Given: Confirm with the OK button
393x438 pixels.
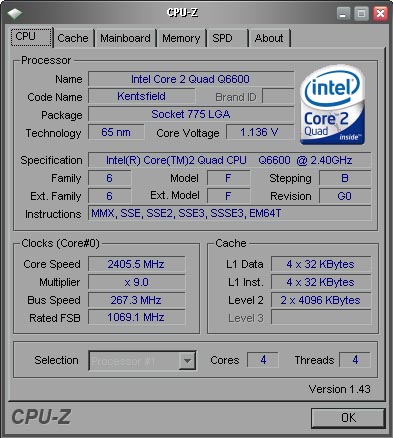Looking at the screenshot, I should coord(348,418).
